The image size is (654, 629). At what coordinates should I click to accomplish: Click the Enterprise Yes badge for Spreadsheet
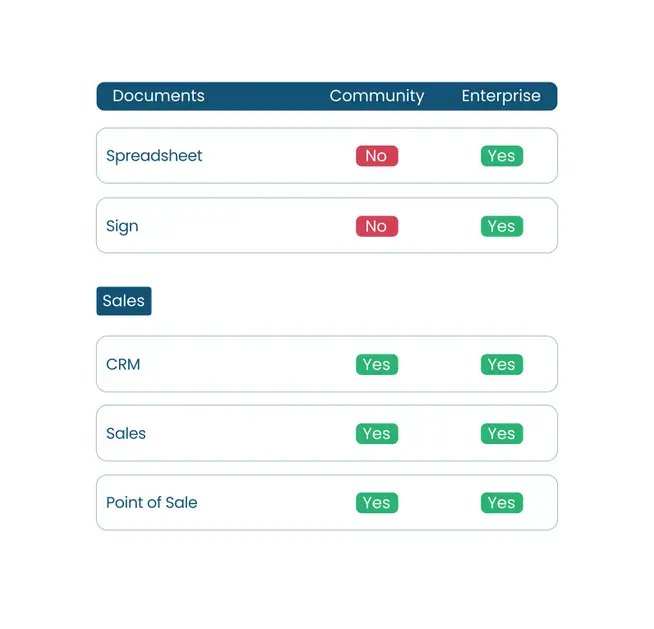[x=501, y=156]
